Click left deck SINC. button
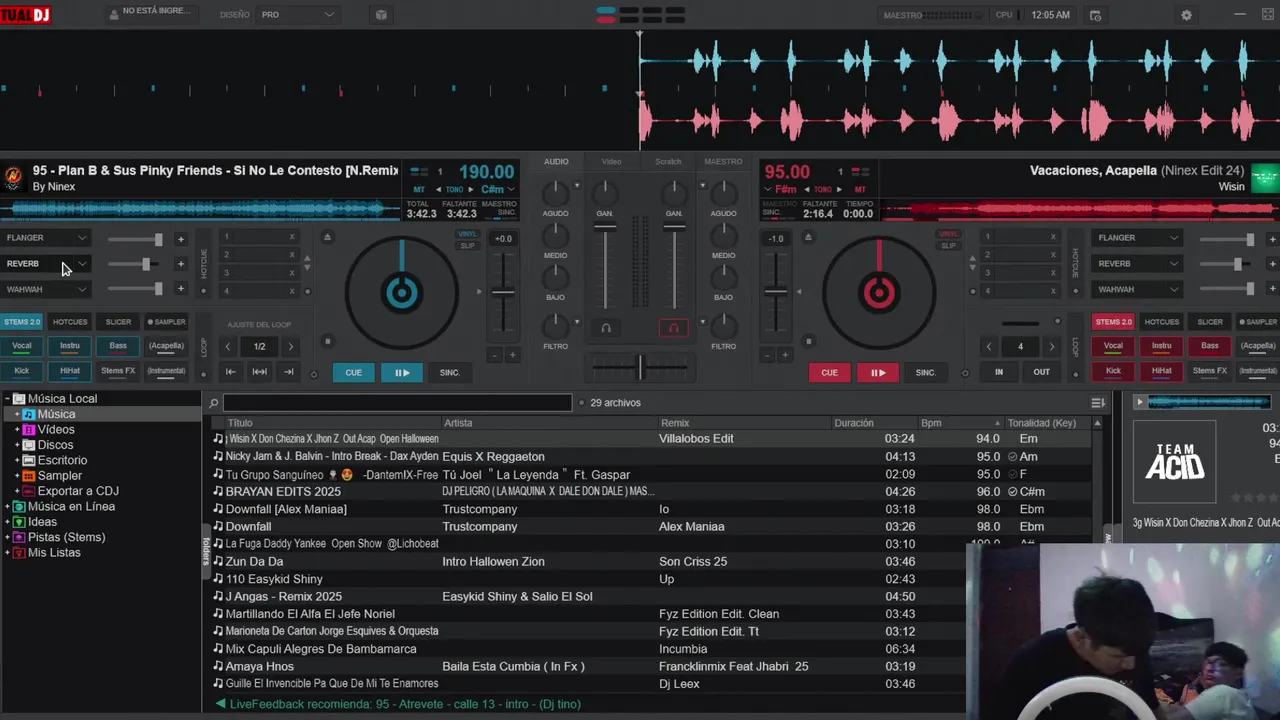The image size is (1280, 720). 450,372
